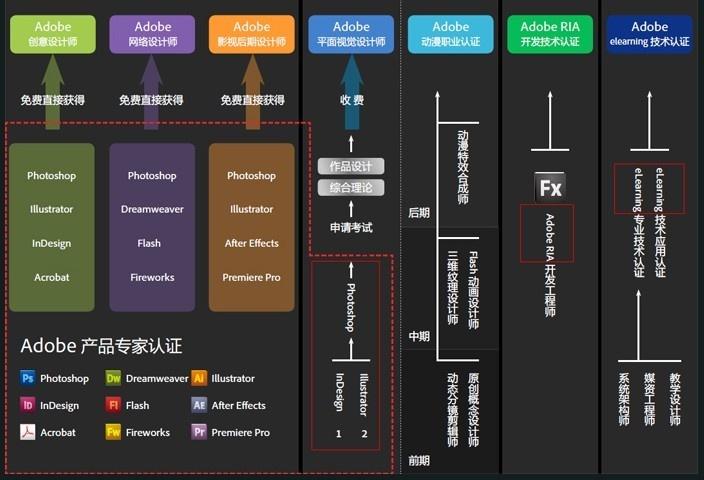Click the 收费 label on the blue arrow
Image resolution: width=704 pixels, height=480 pixels.
point(352,100)
